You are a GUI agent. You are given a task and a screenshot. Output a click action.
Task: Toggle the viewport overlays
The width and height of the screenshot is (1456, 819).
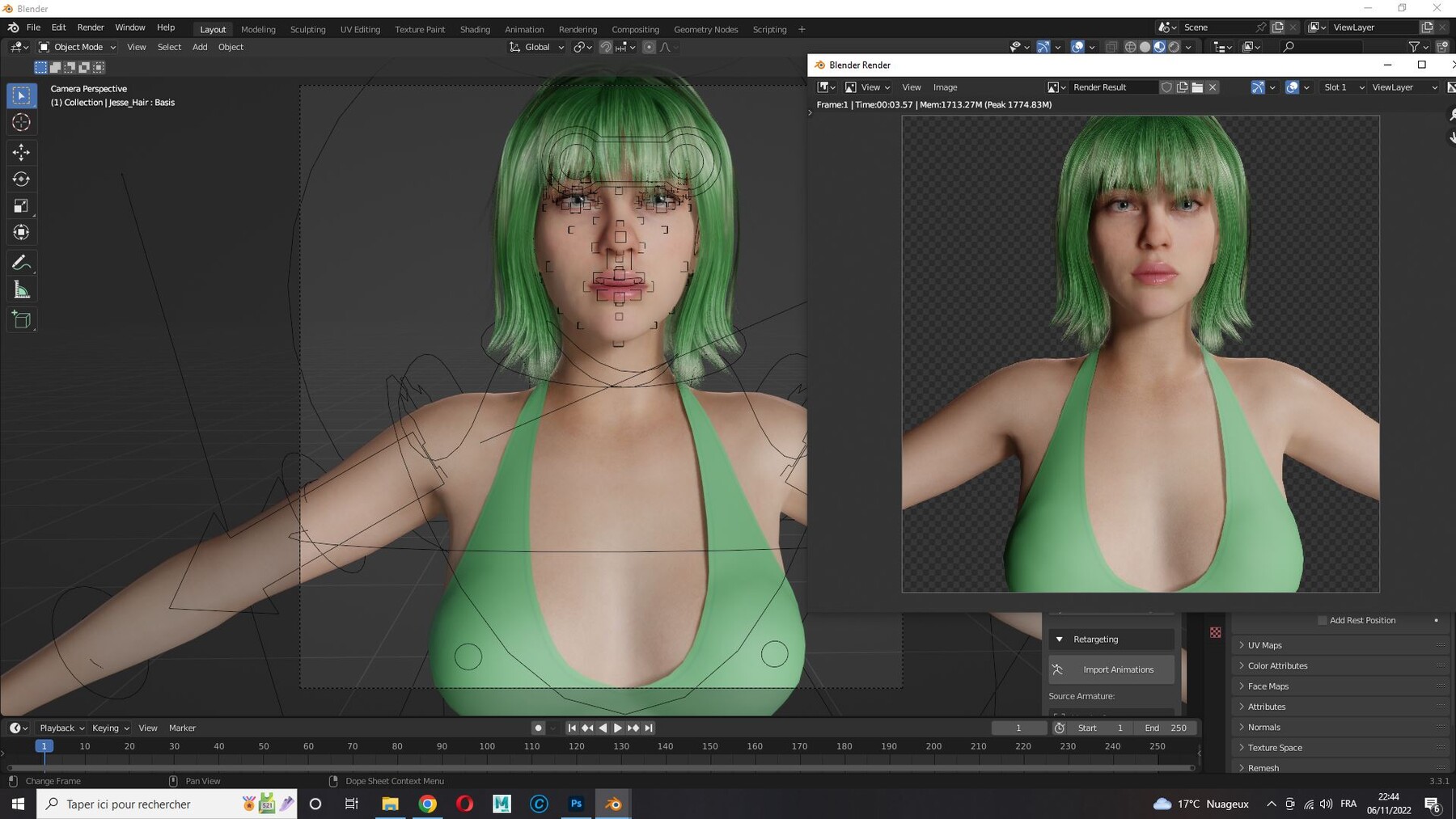[x=1077, y=46]
